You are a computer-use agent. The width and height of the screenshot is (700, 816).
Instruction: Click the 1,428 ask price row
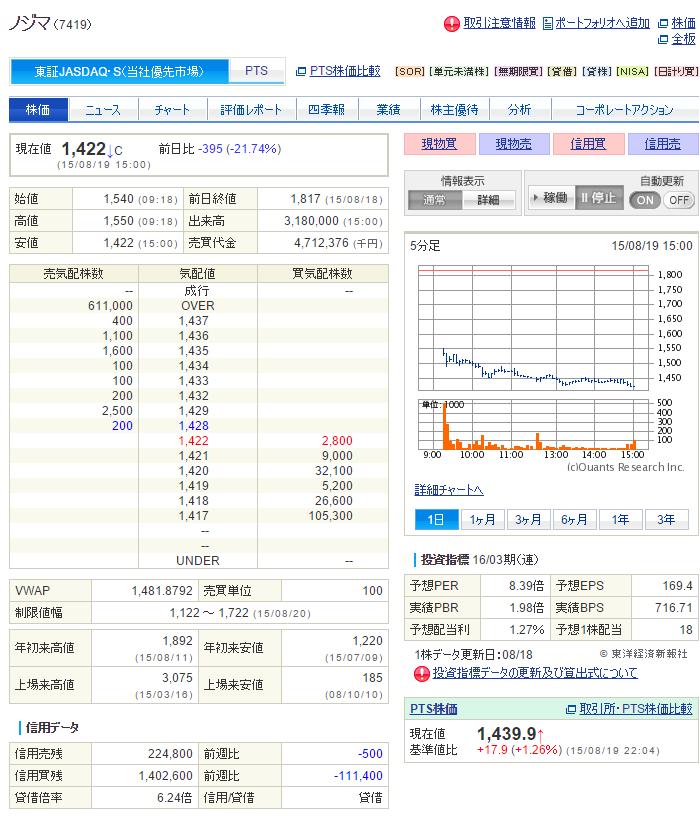click(x=199, y=426)
